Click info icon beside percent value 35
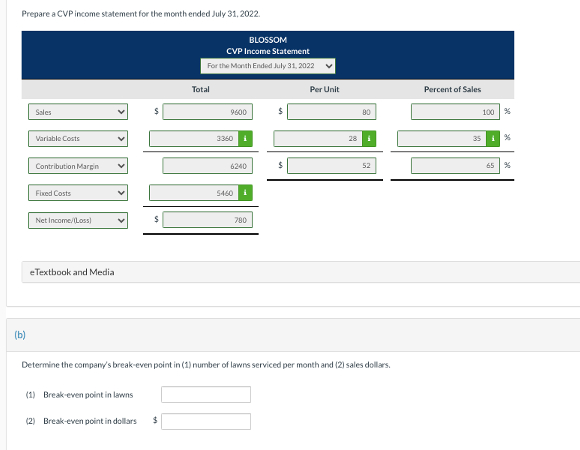580x450 pixels. tap(493, 139)
